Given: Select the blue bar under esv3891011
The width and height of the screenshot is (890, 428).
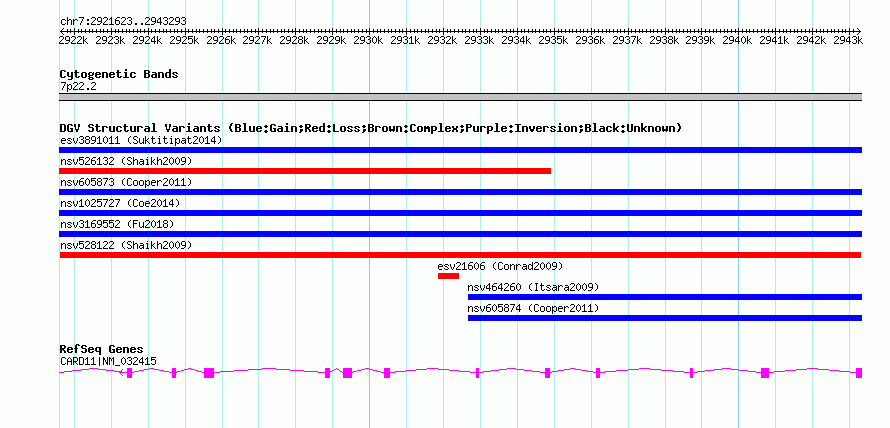Looking at the screenshot, I should click(x=460, y=150).
